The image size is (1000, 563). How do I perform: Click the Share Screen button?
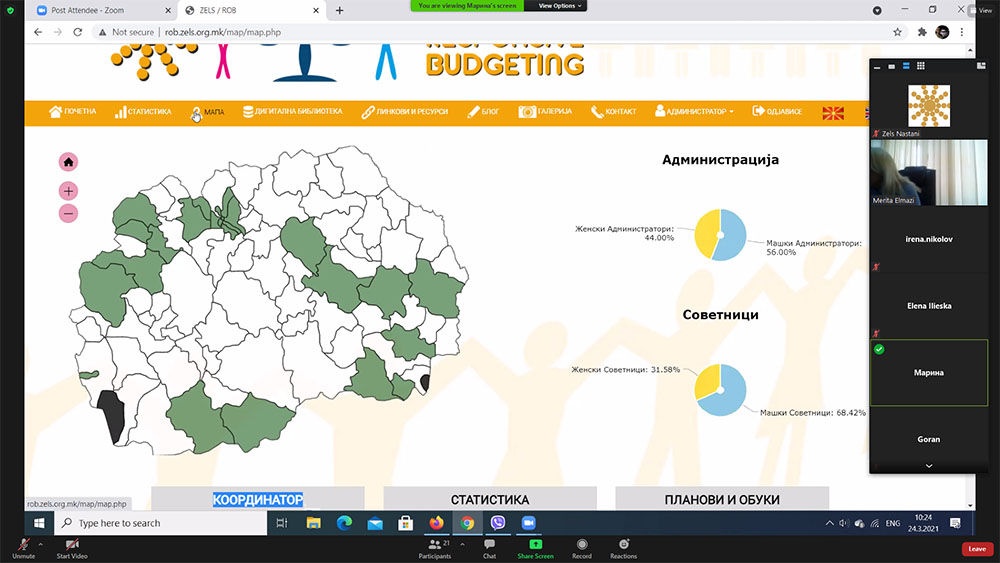tap(535, 548)
